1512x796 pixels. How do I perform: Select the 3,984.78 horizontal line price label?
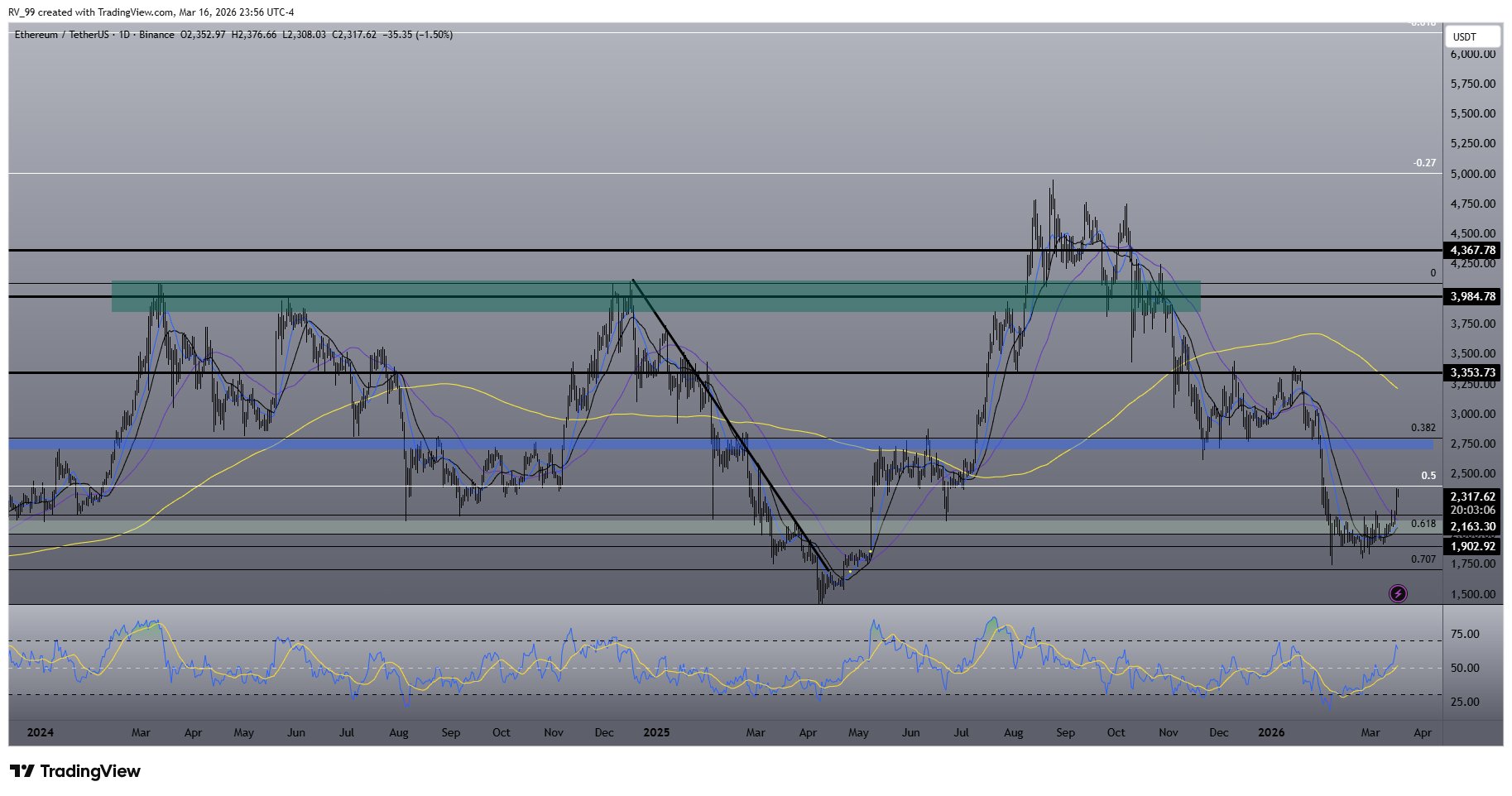point(1473,296)
